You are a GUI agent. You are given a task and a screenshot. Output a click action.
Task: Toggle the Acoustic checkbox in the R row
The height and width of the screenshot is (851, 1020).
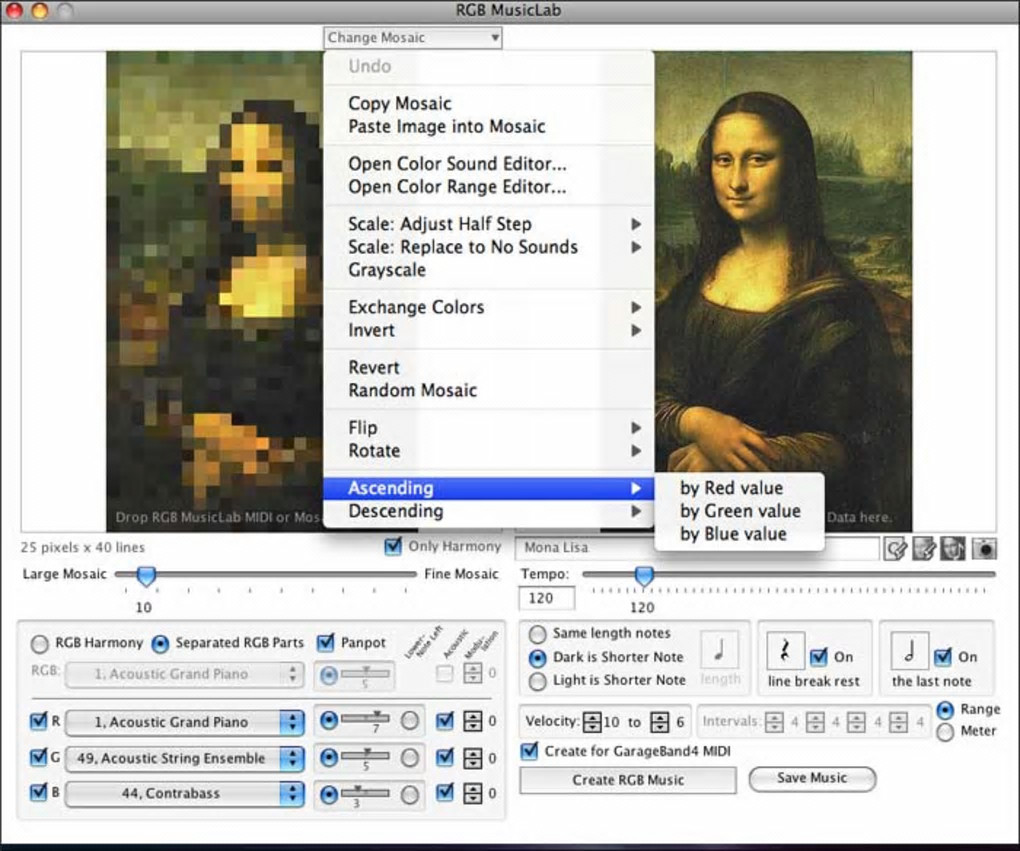pyautogui.click(x=445, y=721)
